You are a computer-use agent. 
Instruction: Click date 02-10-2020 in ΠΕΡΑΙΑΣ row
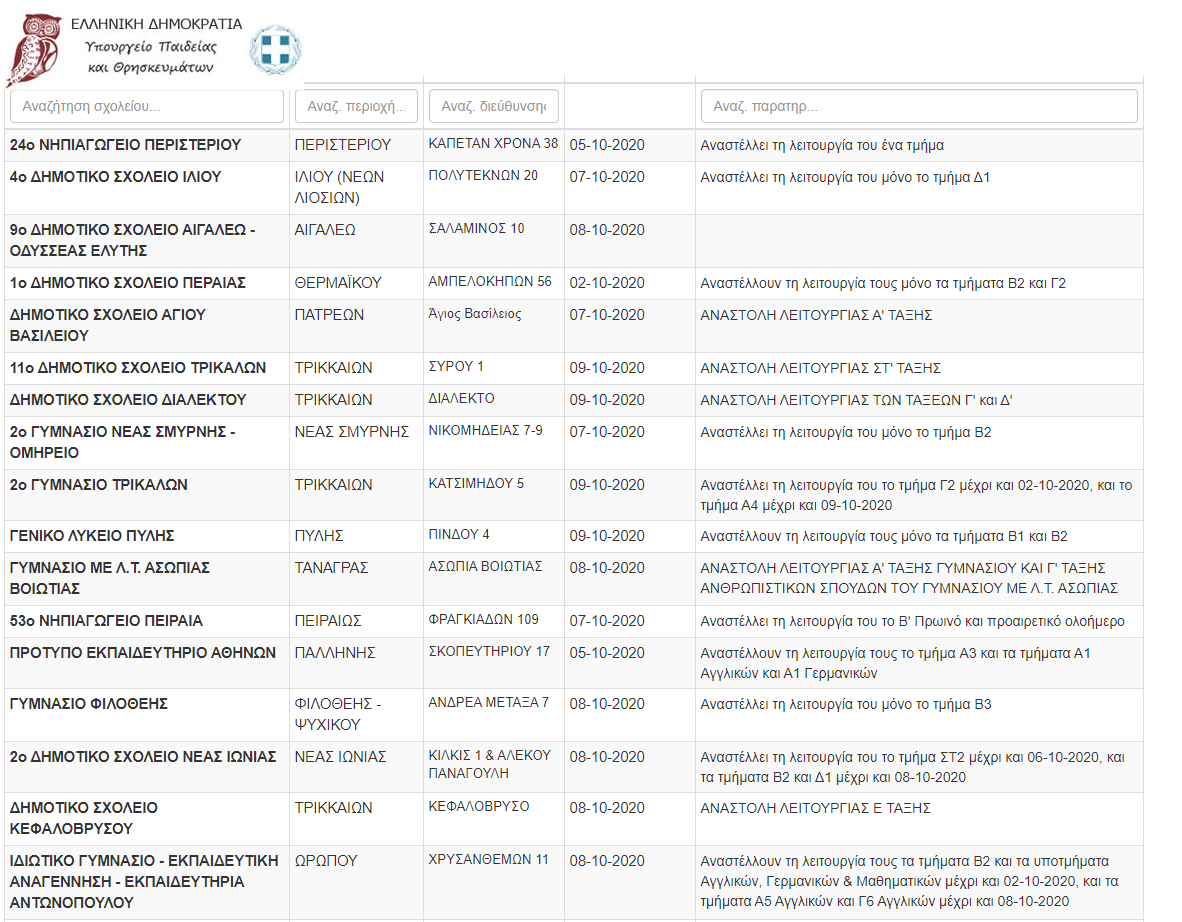click(607, 283)
